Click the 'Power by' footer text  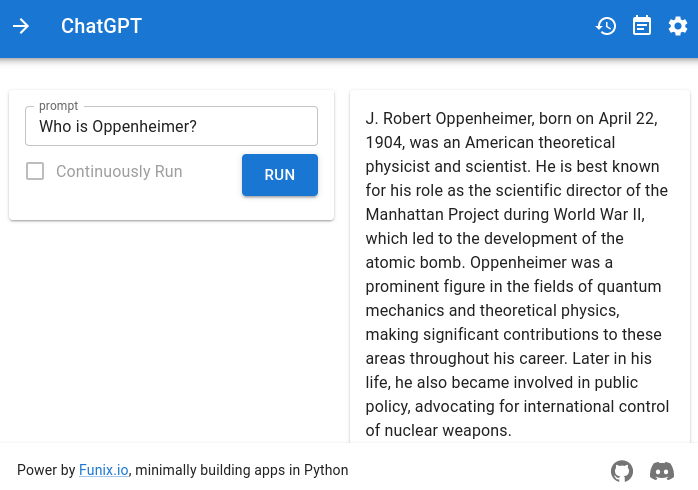click(46, 470)
